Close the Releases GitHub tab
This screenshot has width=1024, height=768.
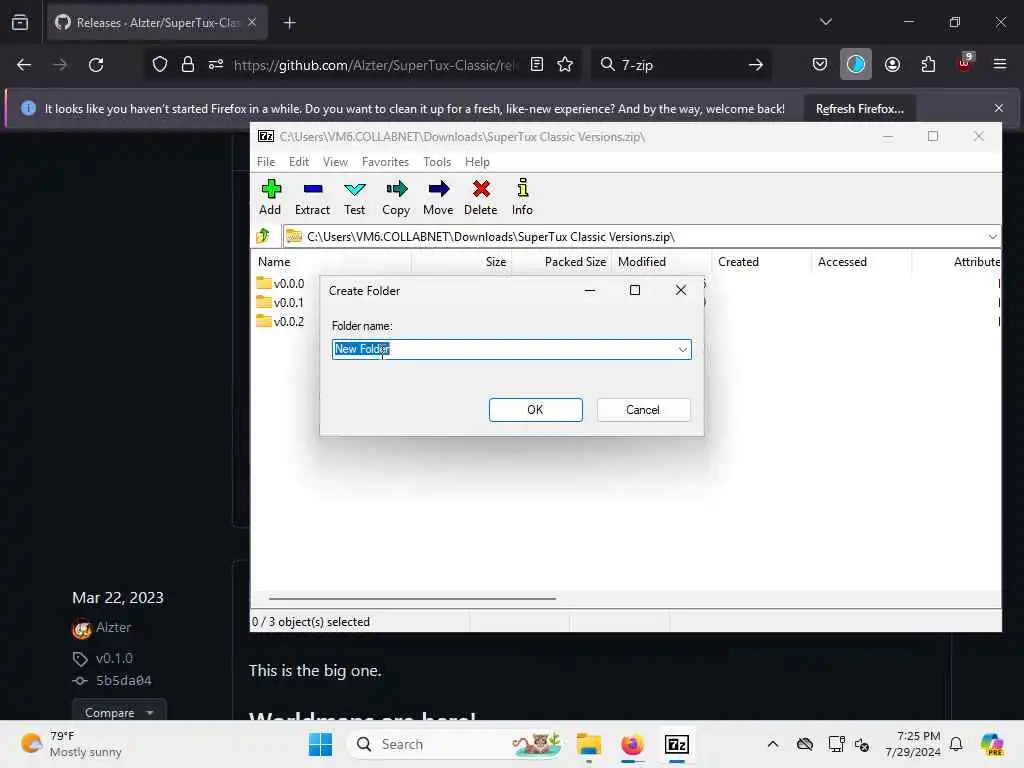252,23
